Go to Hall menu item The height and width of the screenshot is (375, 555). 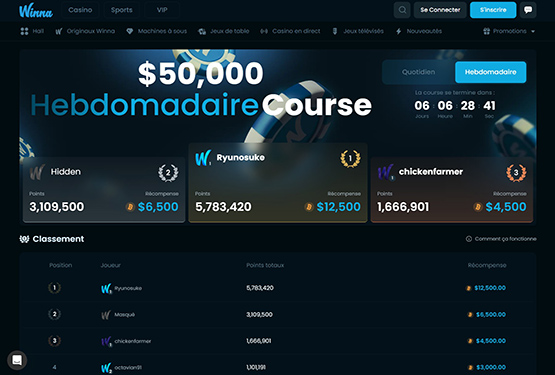(x=32, y=31)
